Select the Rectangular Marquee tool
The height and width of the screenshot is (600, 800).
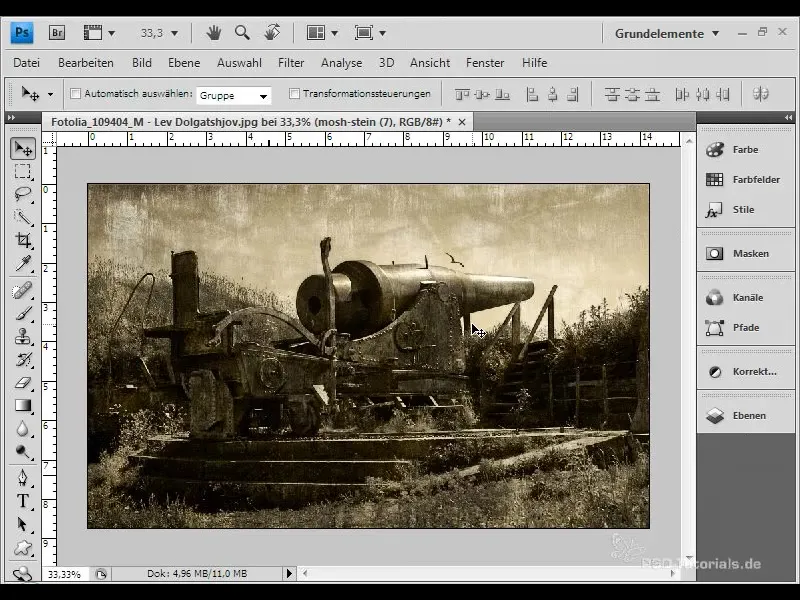(x=23, y=171)
